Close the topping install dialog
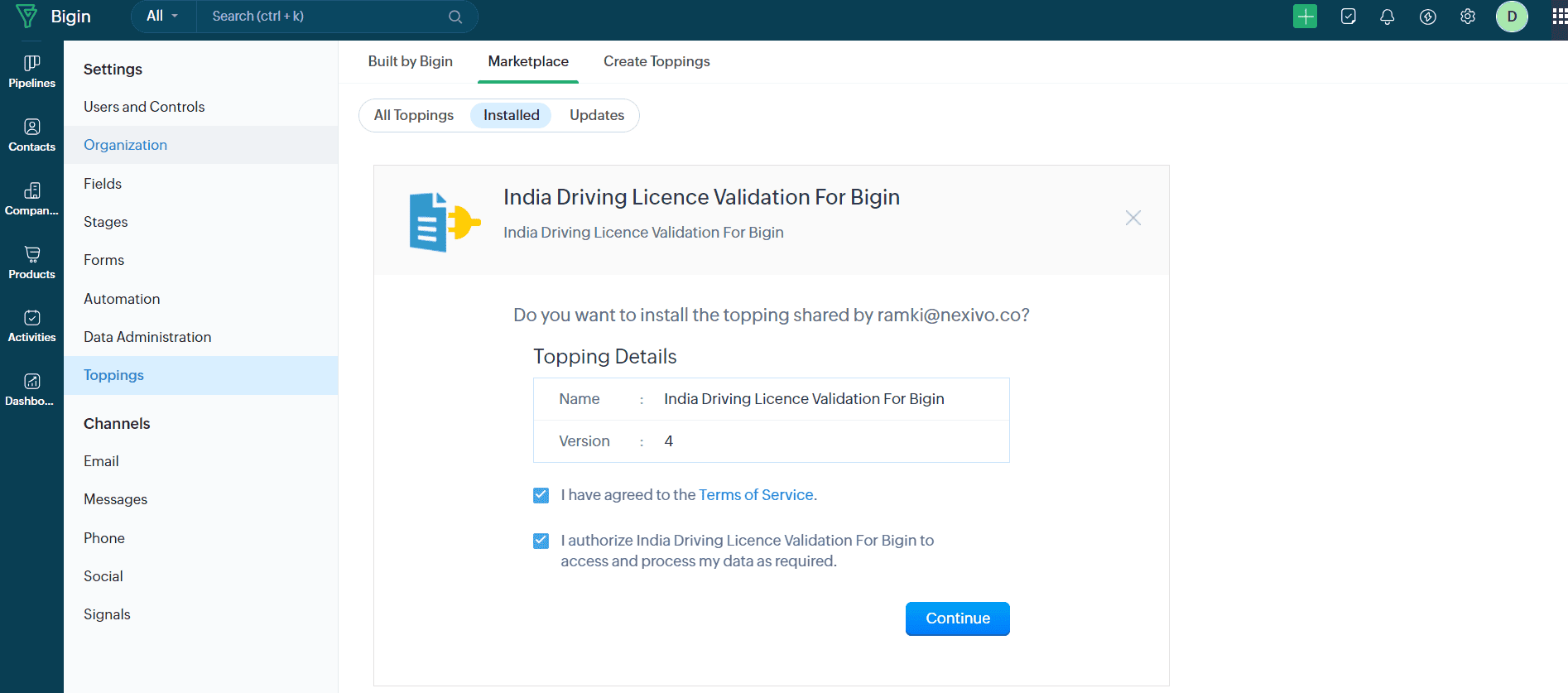This screenshot has height=693, width=1568. [1133, 218]
